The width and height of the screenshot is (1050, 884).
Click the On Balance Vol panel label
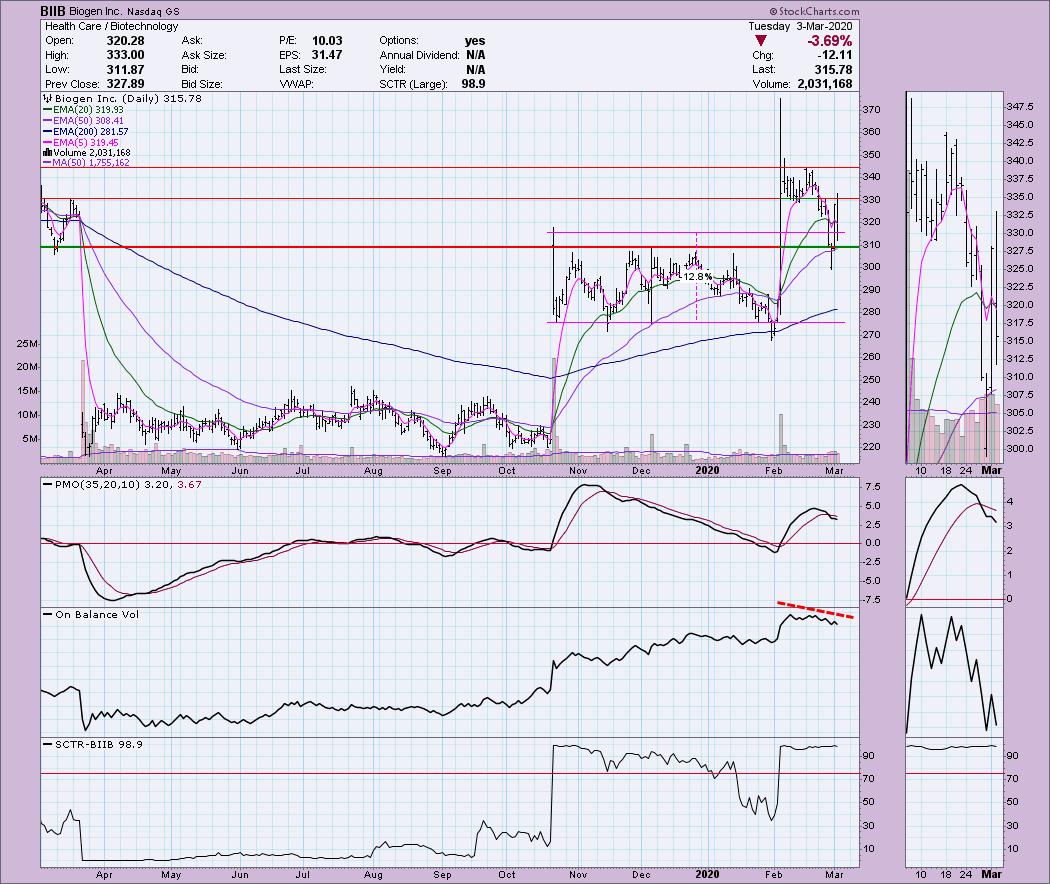[97, 614]
